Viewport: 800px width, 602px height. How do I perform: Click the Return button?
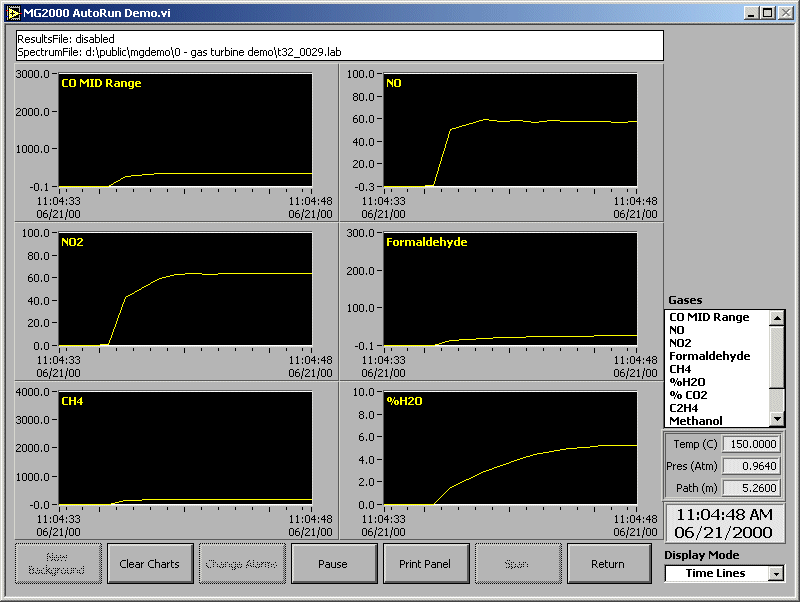609,564
